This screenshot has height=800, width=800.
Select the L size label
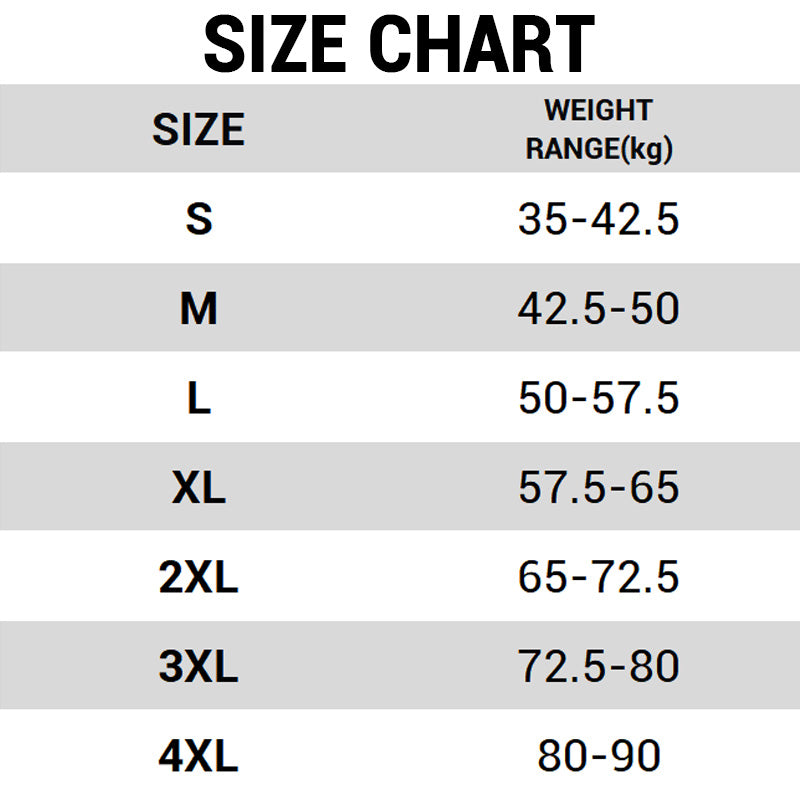pos(199,399)
